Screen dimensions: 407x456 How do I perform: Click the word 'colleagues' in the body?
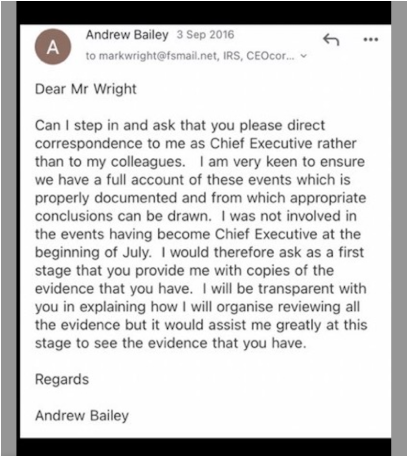147,162
